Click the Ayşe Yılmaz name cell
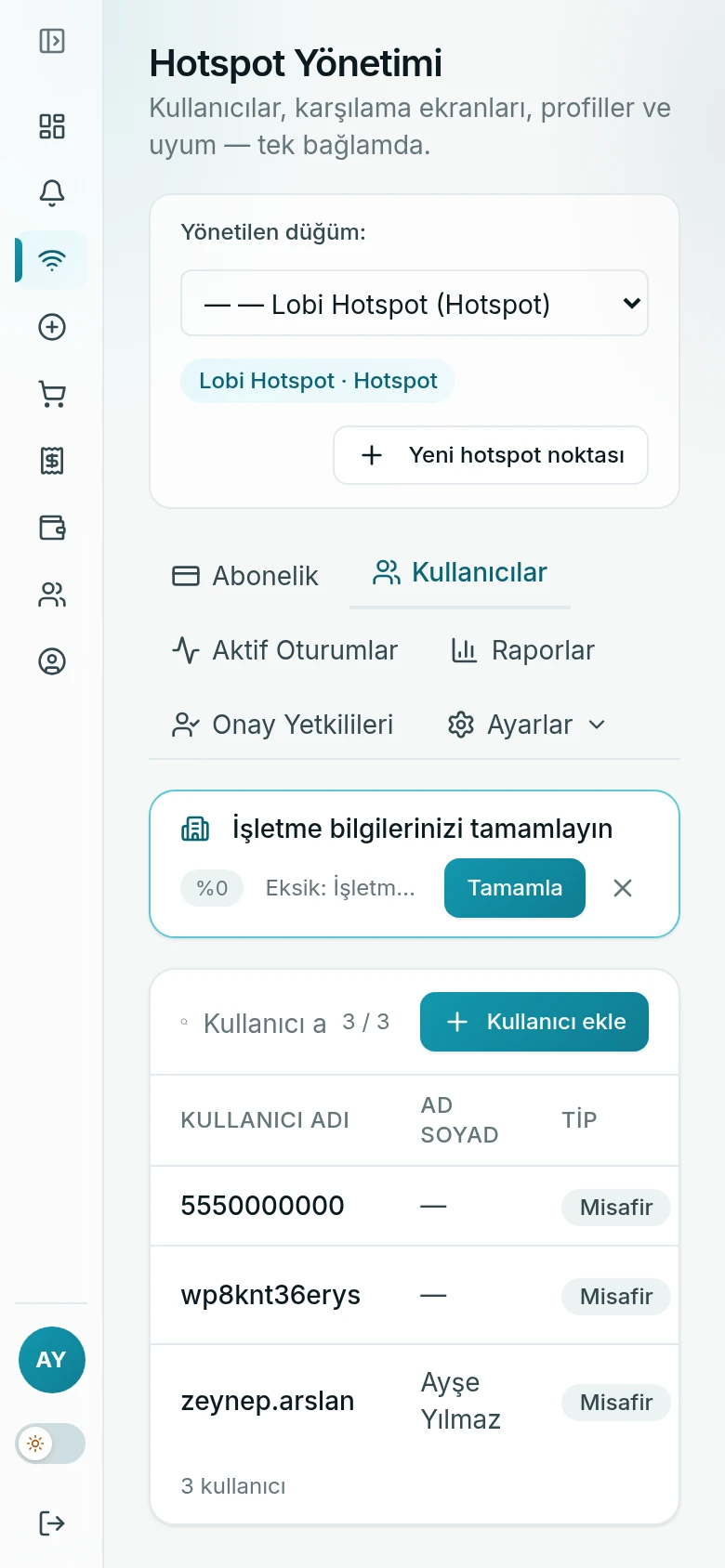725x1568 pixels. (x=461, y=1401)
